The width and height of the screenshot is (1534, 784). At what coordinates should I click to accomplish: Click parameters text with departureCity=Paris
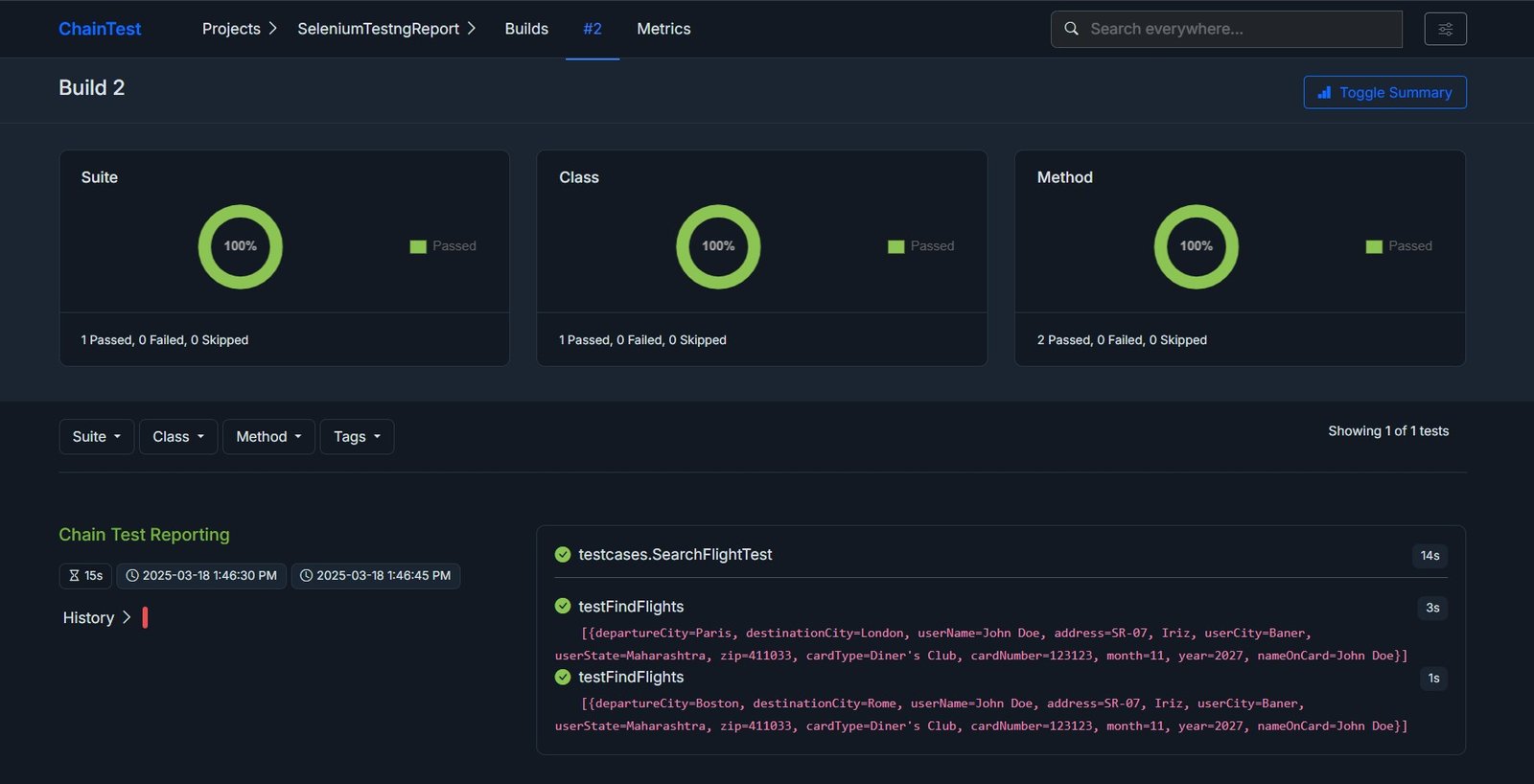(x=982, y=644)
